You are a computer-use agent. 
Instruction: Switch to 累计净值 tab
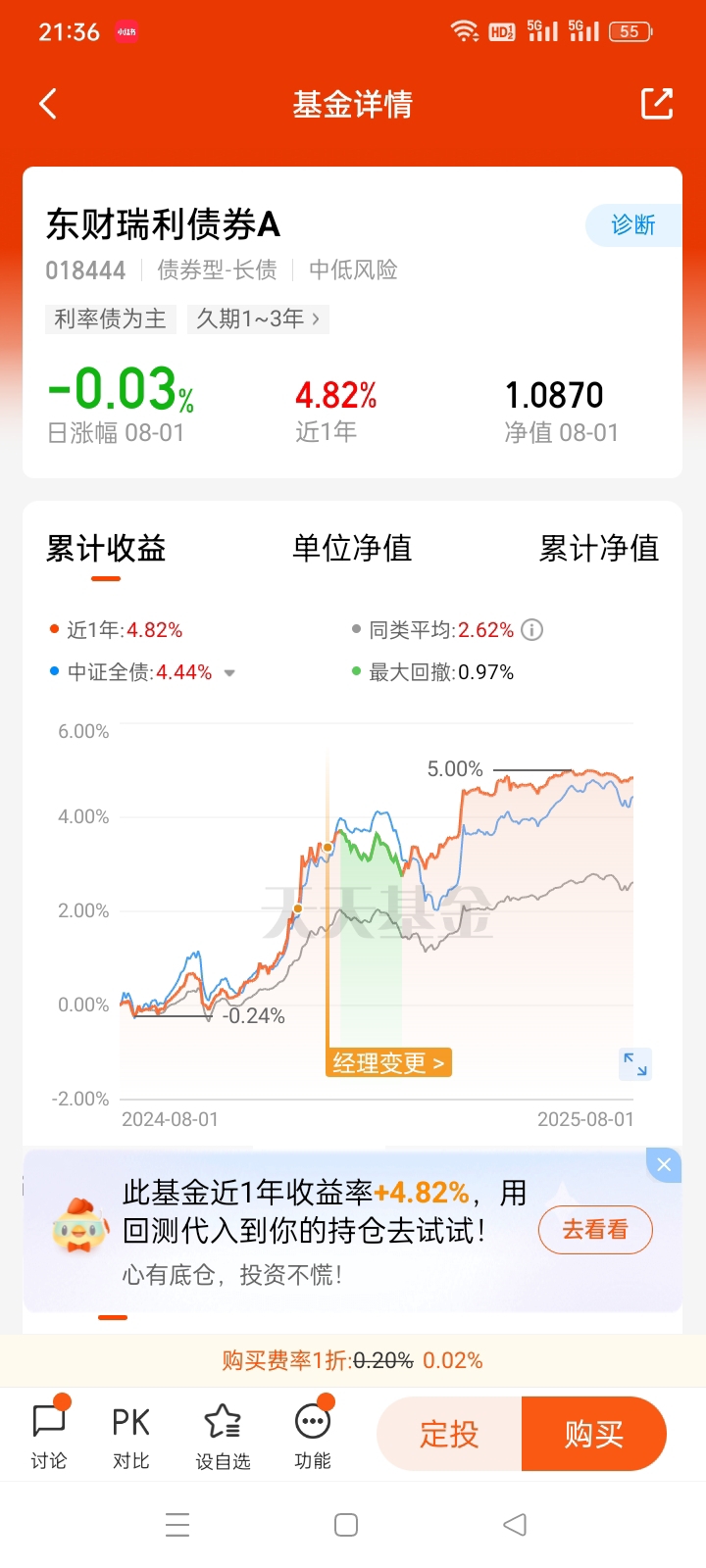coord(598,549)
